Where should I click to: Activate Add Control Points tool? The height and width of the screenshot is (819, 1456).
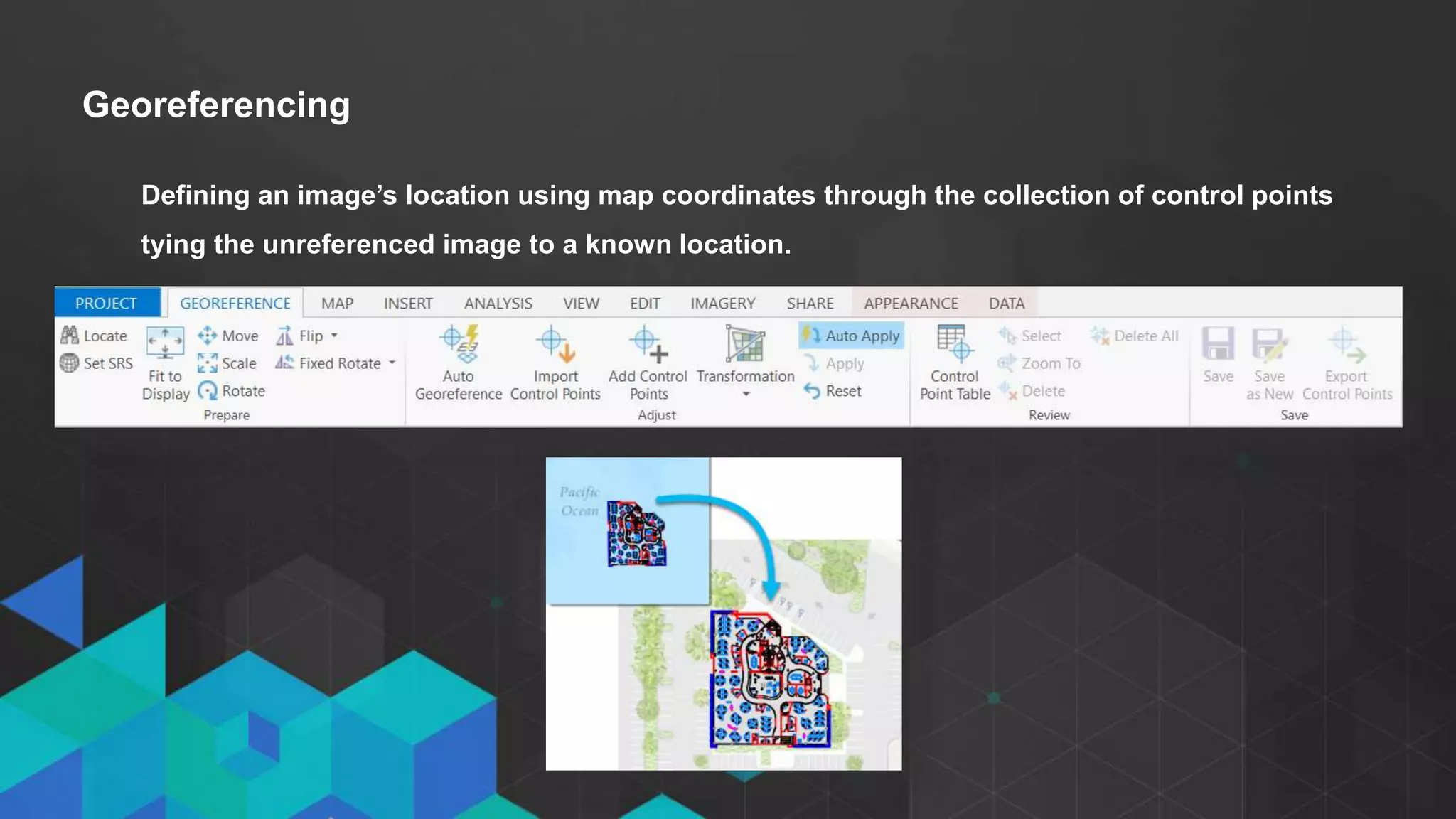(x=648, y=364)
